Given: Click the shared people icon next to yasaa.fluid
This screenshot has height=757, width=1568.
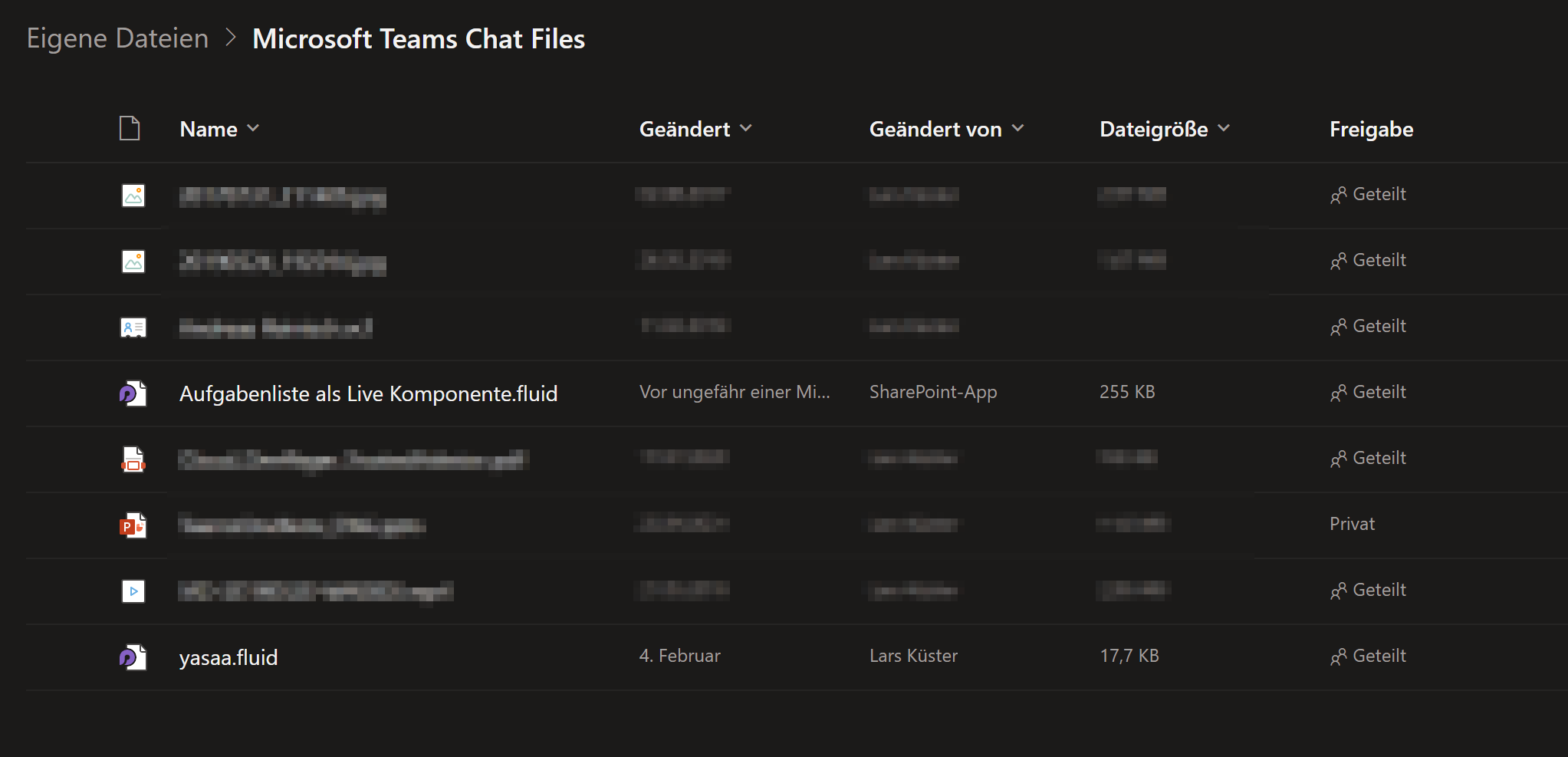Looking at the screenshot, I should pyautogui.click(x=1340, y=657).
